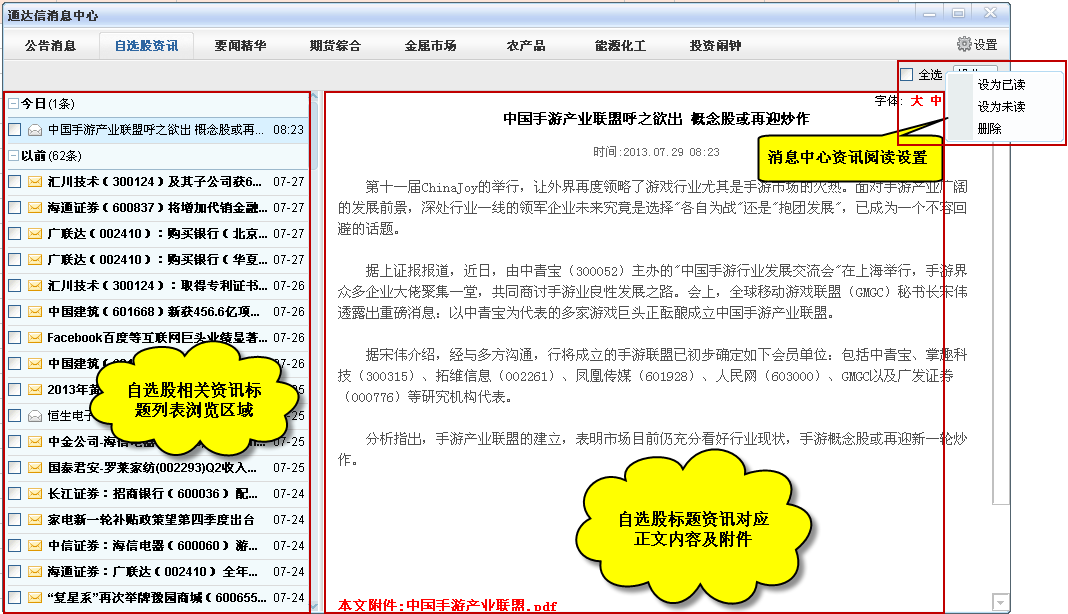Check the box for 汇川技术 07-27 message
The image size is (1068, 614).
click(14, 182)
